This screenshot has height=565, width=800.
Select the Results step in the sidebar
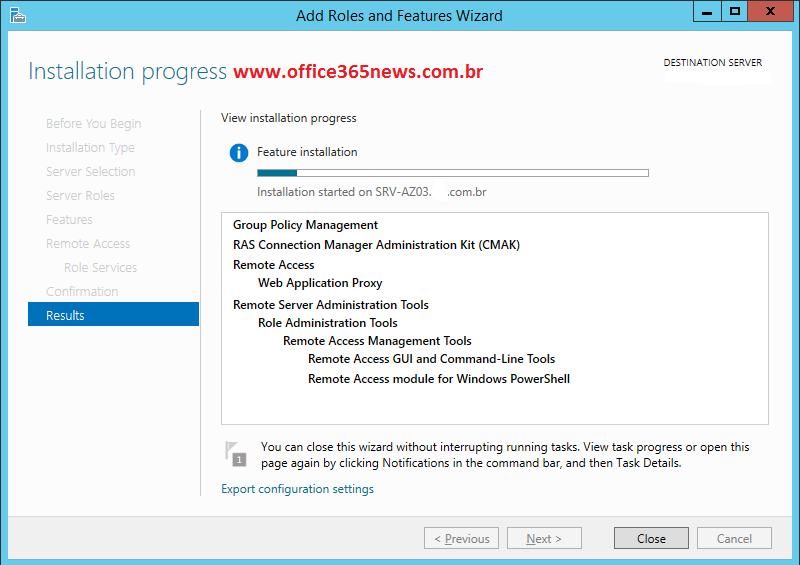(x=113, y=314)
